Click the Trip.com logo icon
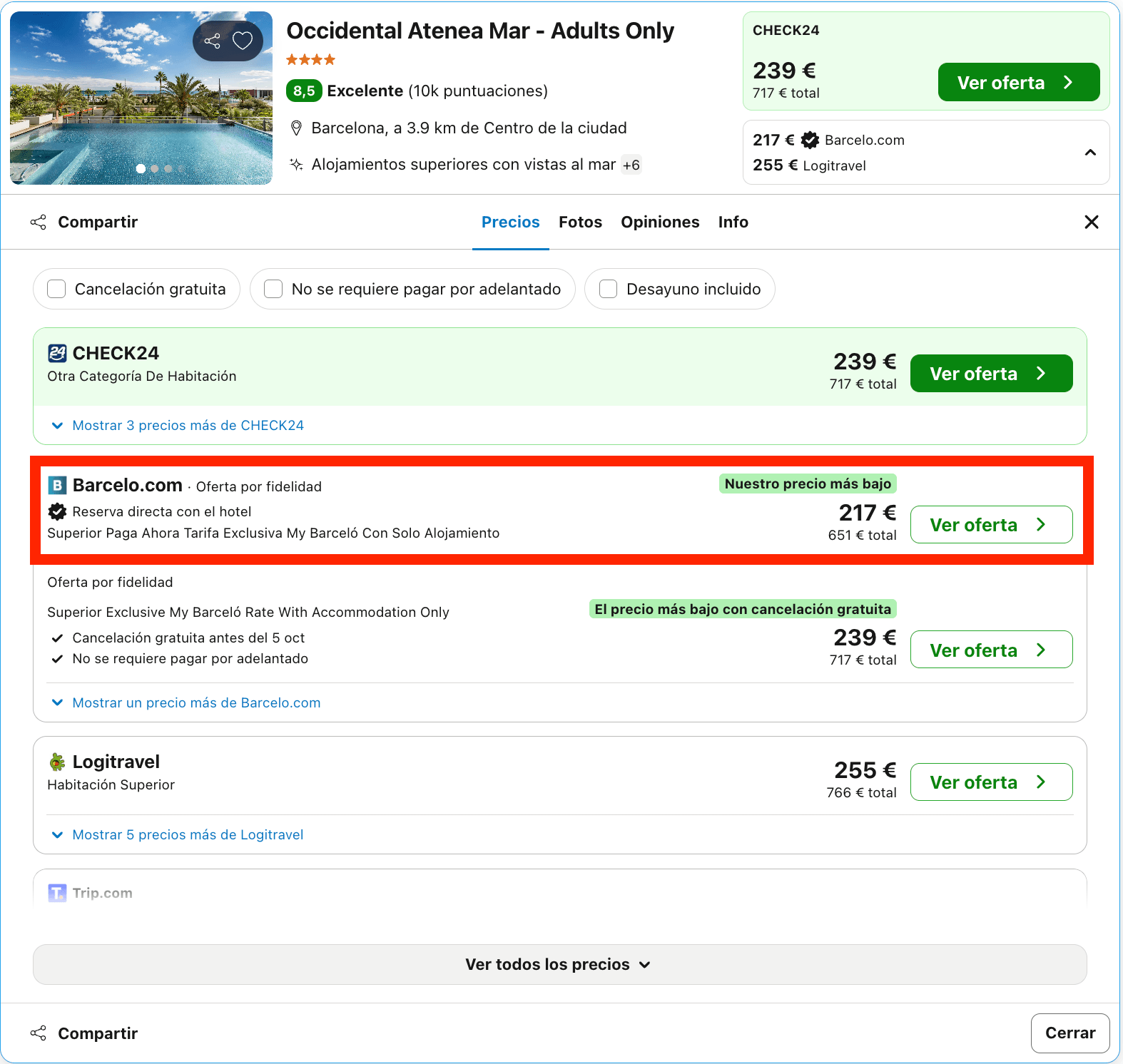1123x1064 pixels. 57,893
